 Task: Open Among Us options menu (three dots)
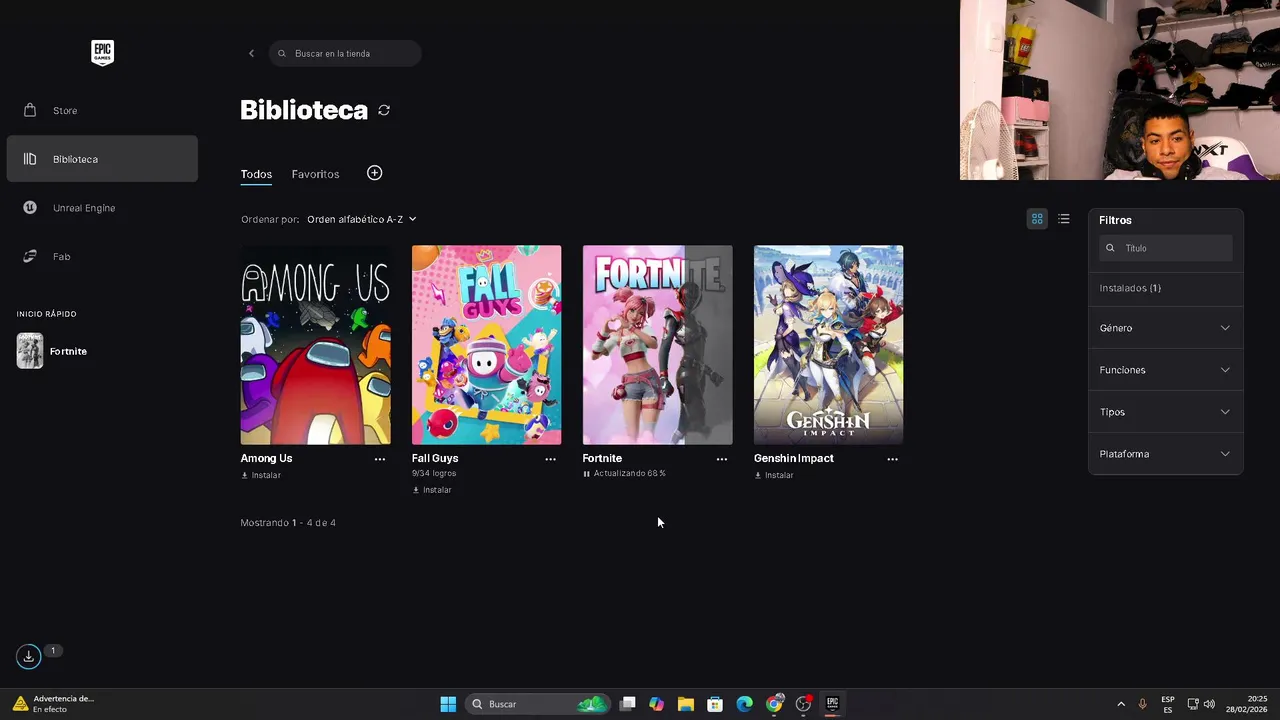click(x=380, y=459)
